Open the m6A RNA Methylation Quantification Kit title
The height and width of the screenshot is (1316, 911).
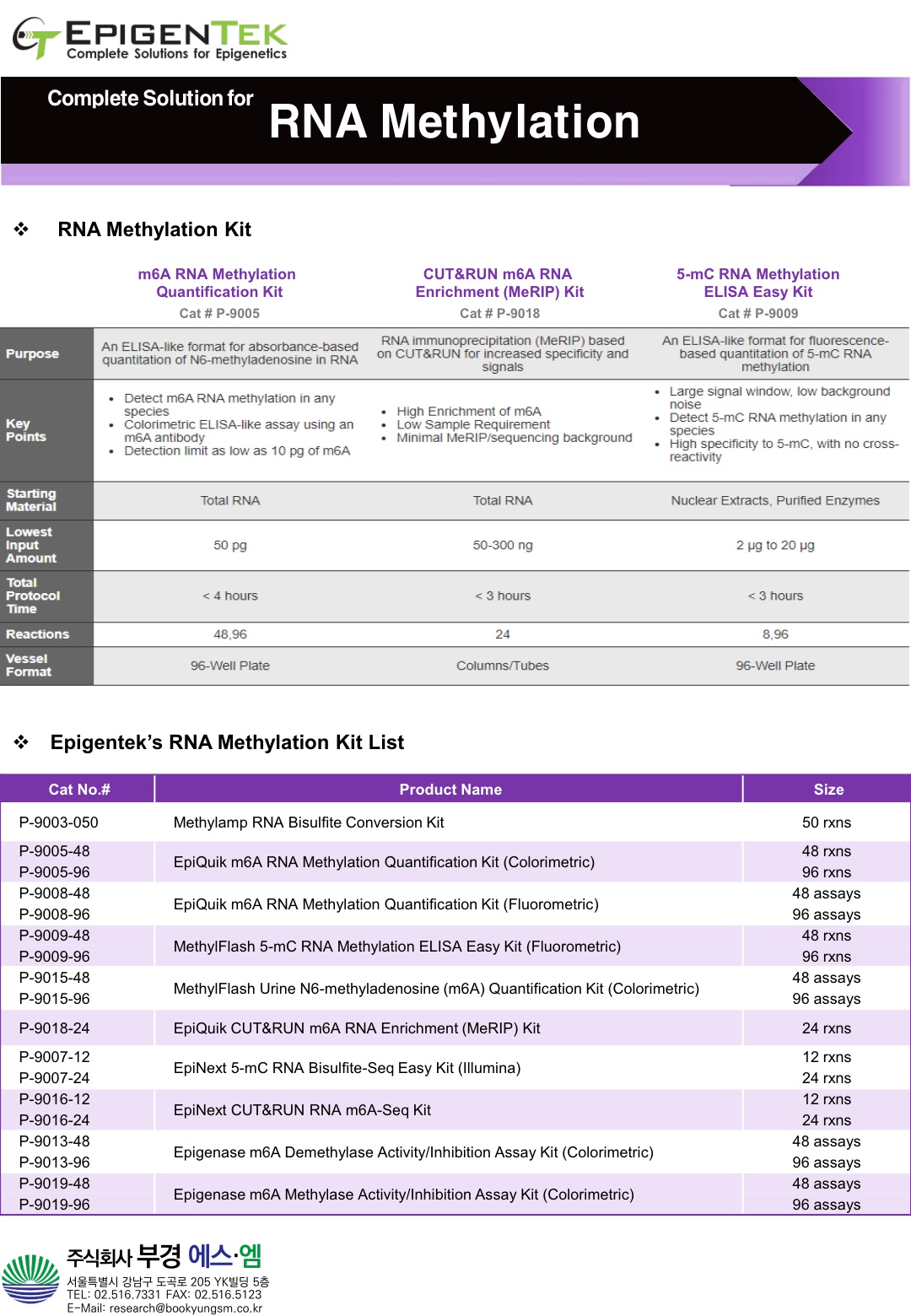[x=218, y=283]
